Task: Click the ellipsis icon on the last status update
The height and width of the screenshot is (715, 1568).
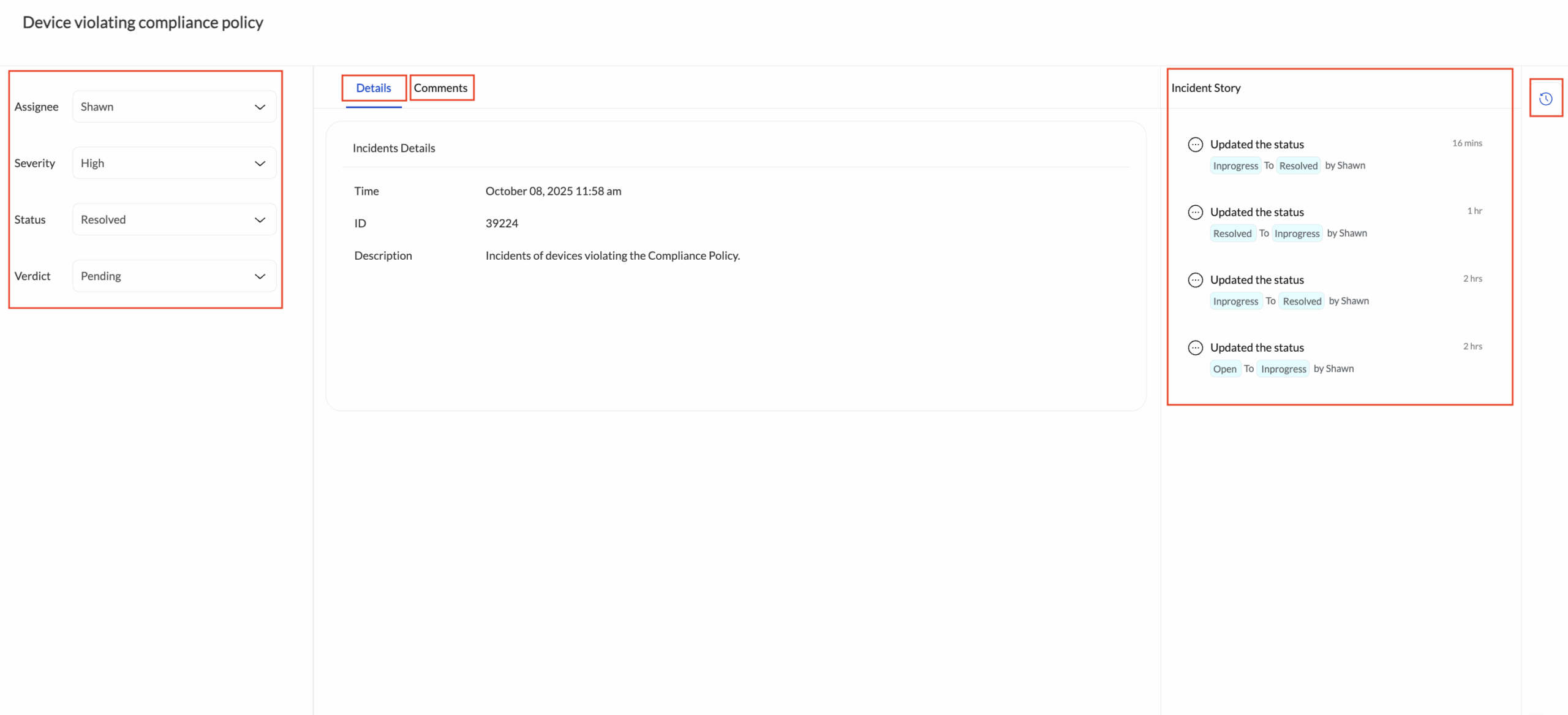Action: [1196, 347]
